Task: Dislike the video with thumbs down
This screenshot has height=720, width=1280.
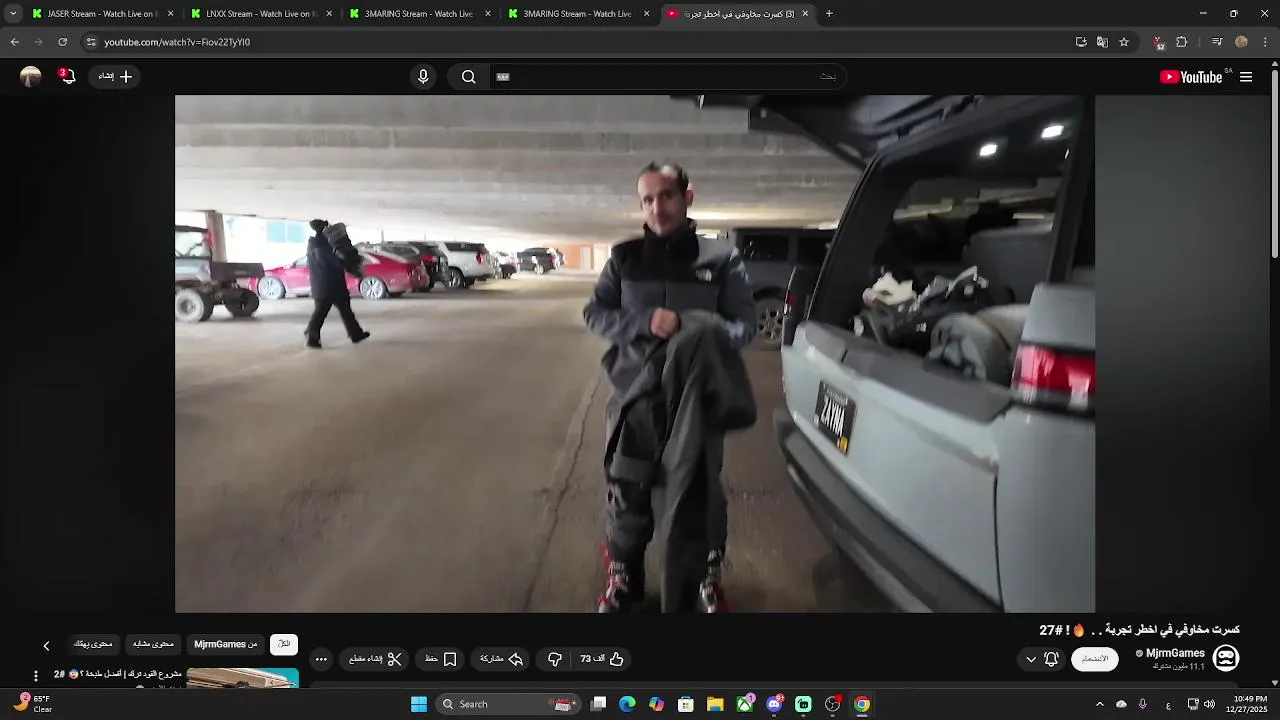Action: tap(555, 659)
